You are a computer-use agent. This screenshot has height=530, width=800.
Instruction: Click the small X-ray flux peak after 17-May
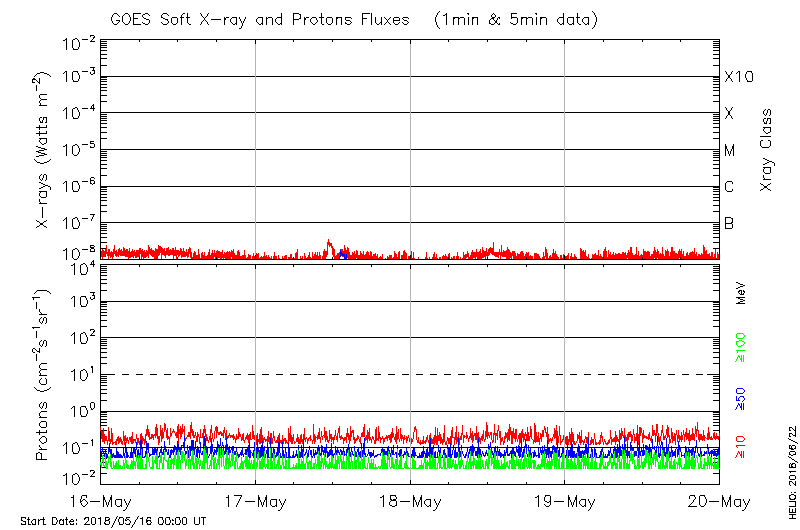click(329, 243)
